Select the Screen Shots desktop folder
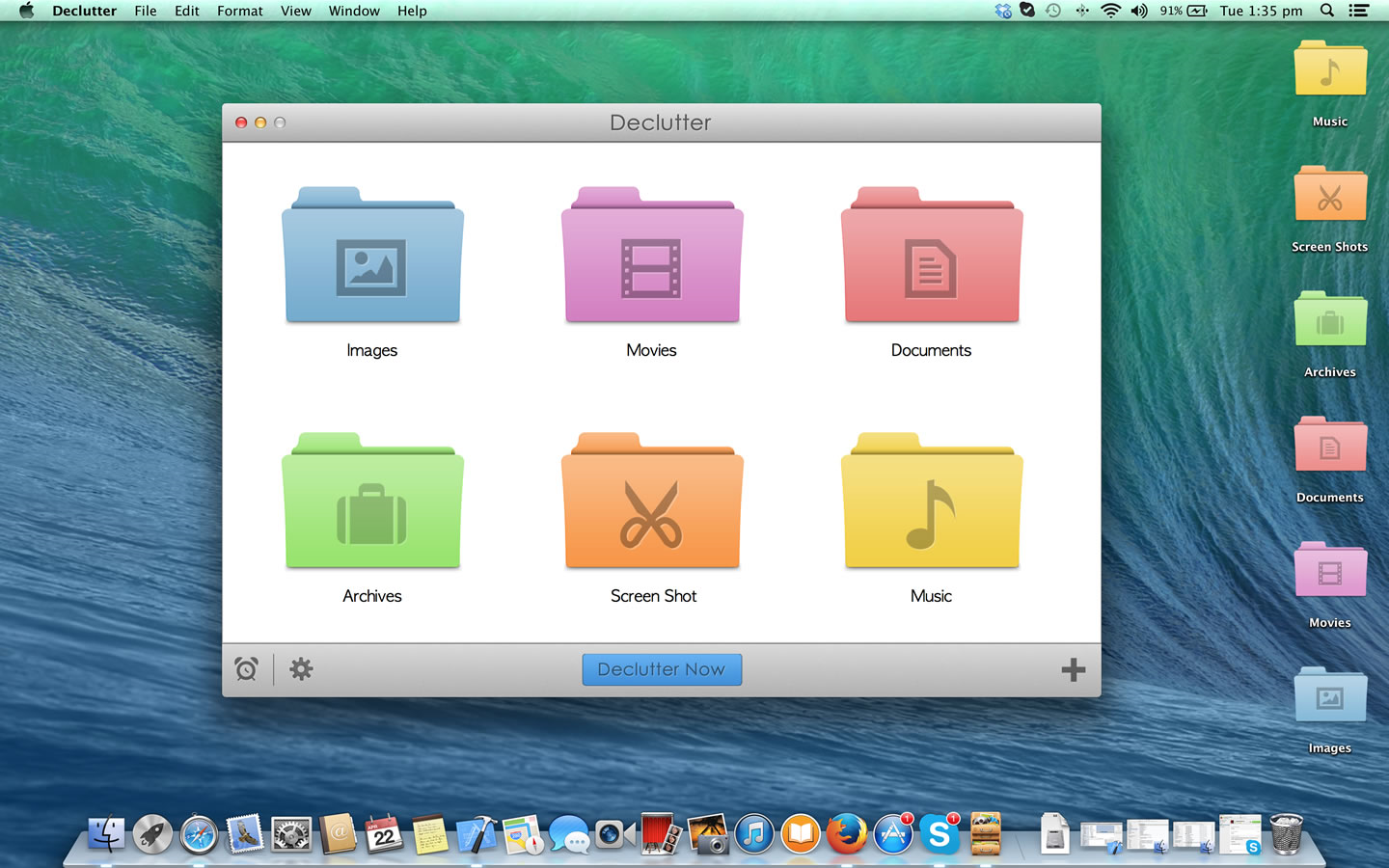 [x=1330, y=195]
